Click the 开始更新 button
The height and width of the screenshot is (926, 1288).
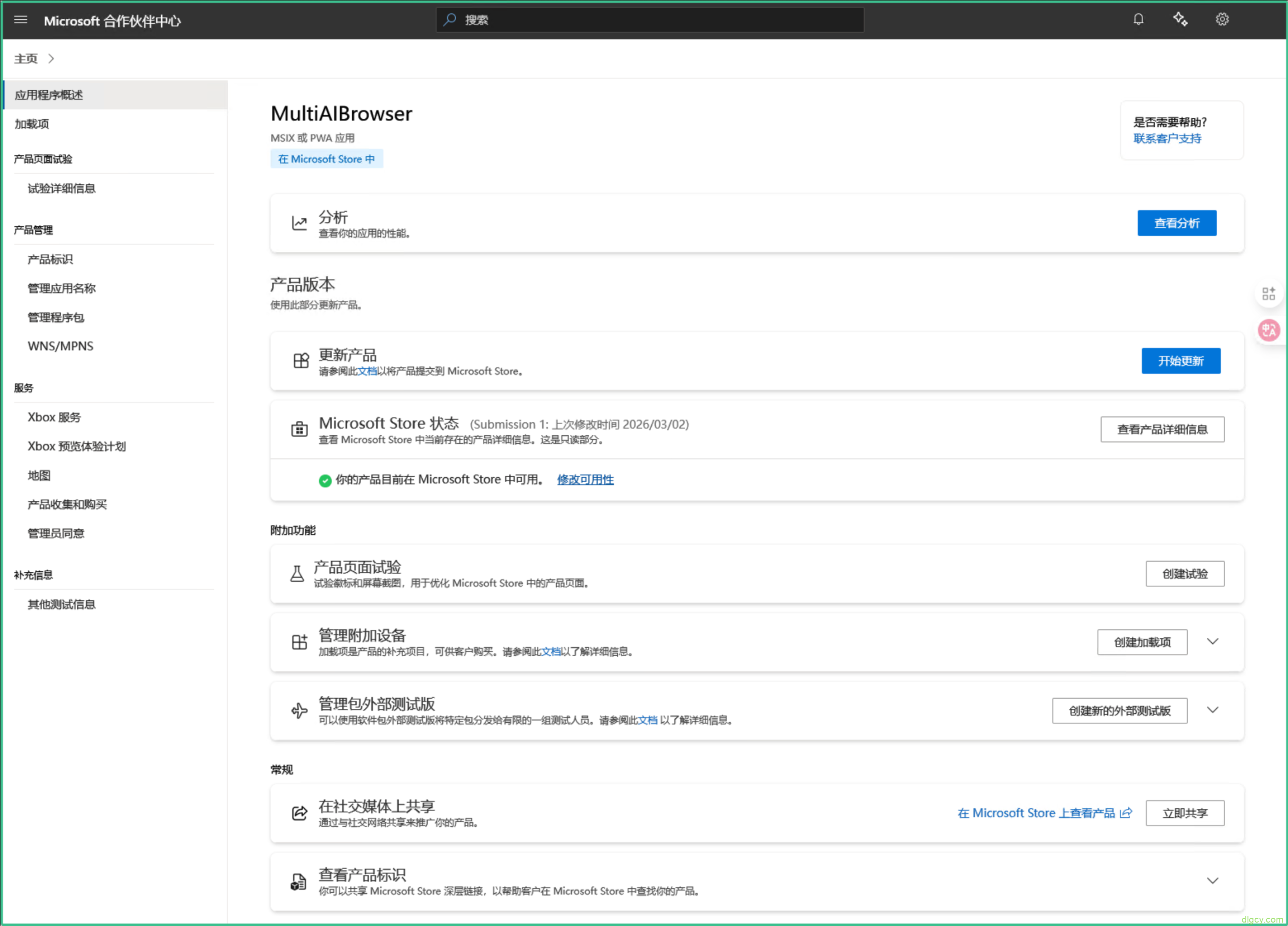(x=1181, y=361)
